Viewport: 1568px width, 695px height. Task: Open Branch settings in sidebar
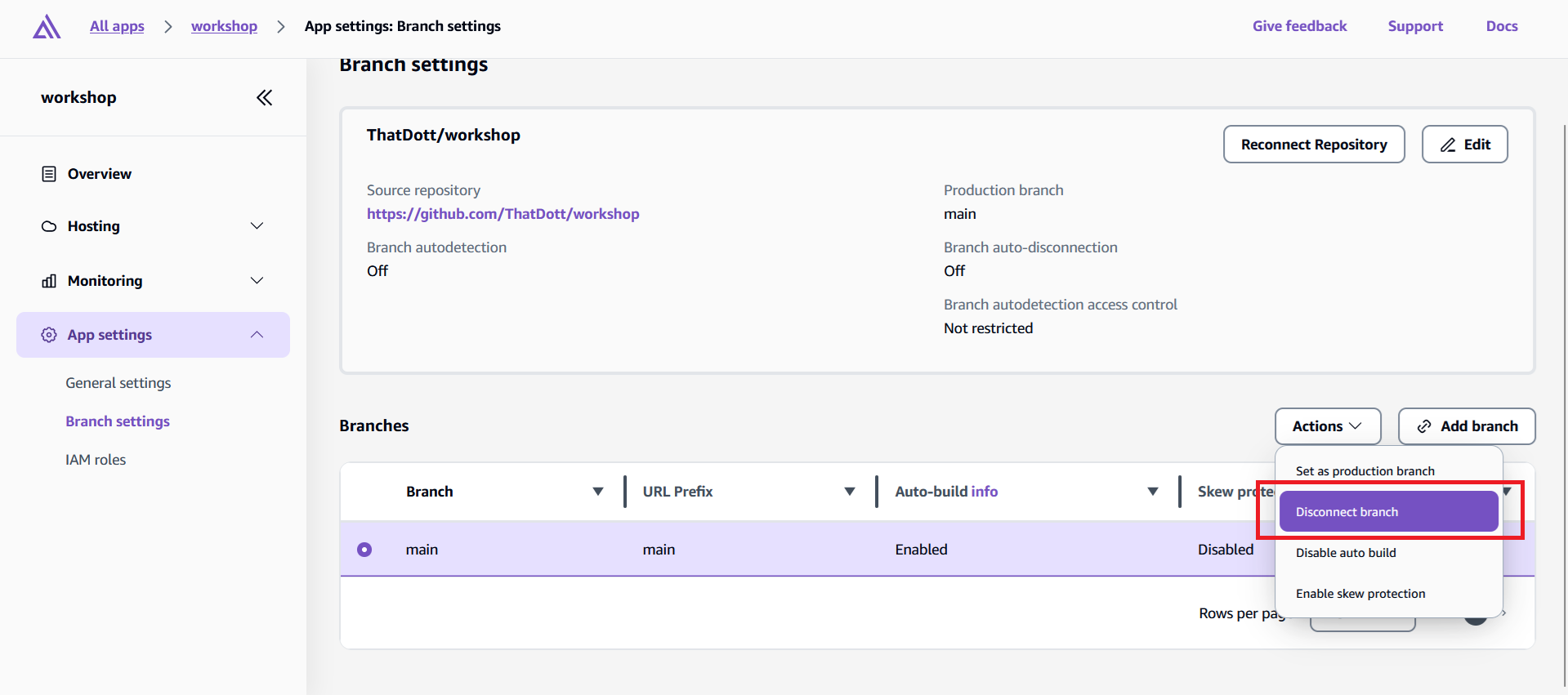118,421
